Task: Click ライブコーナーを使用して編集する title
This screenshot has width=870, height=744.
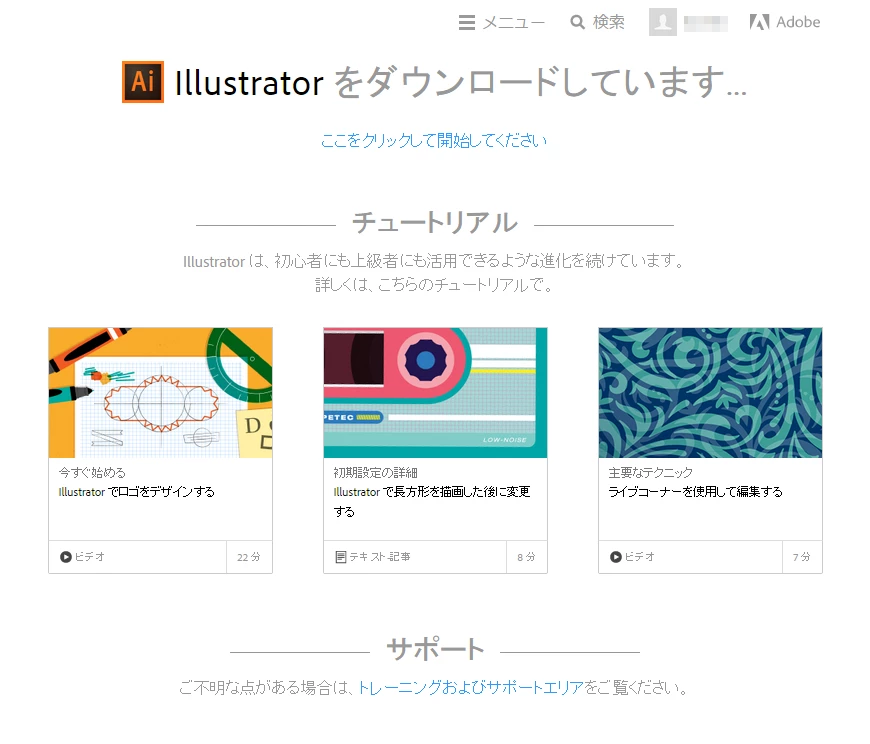Action: coord(695,492)
